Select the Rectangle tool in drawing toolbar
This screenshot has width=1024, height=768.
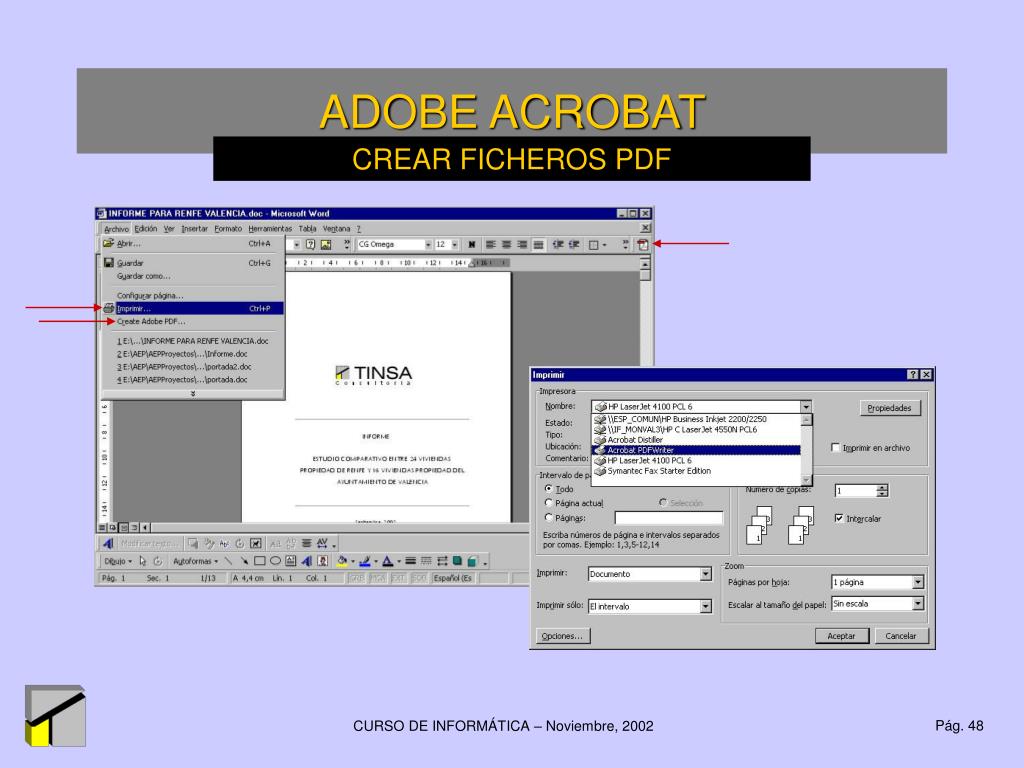coord(259,561)
